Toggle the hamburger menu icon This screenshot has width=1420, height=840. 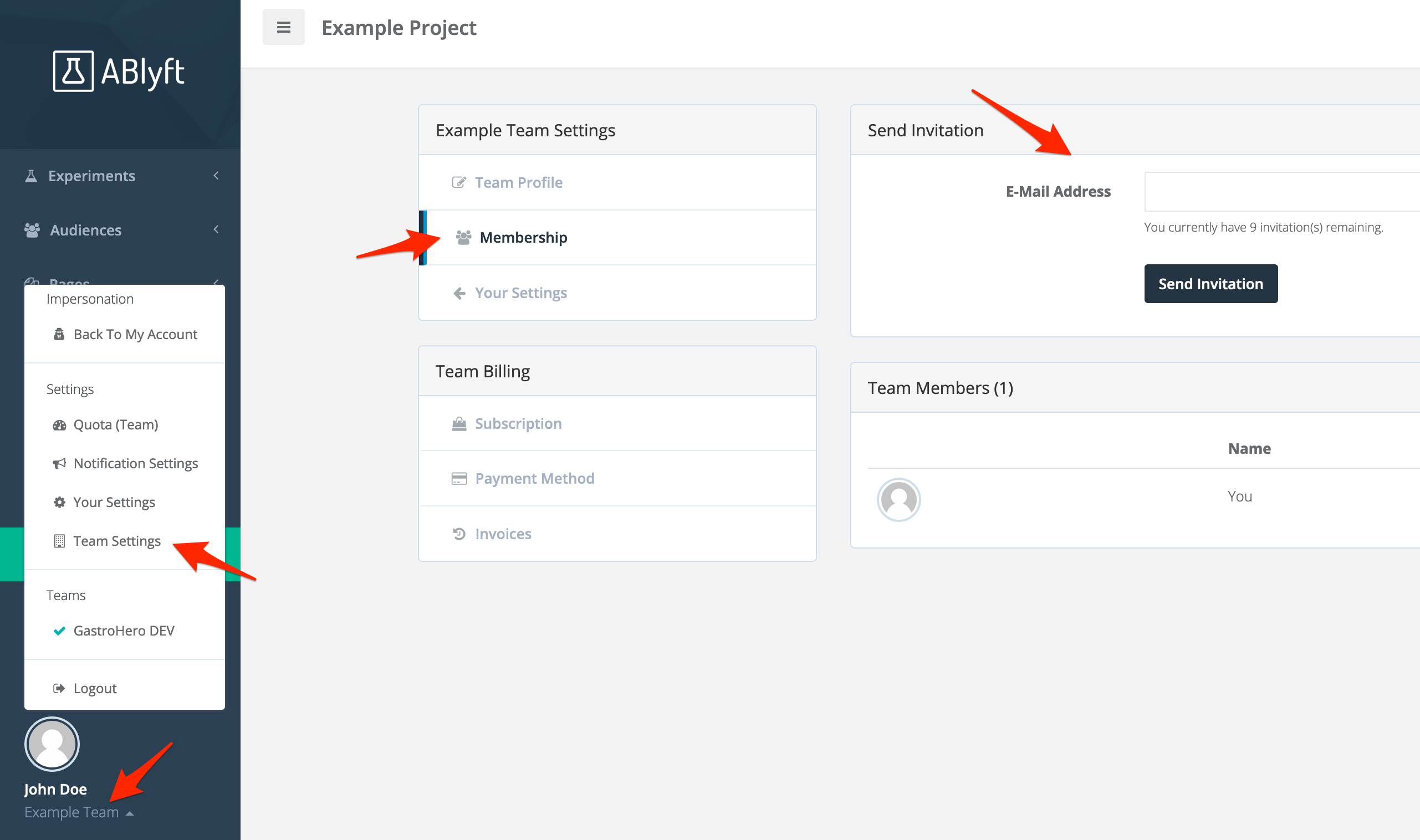click(283, 26)
